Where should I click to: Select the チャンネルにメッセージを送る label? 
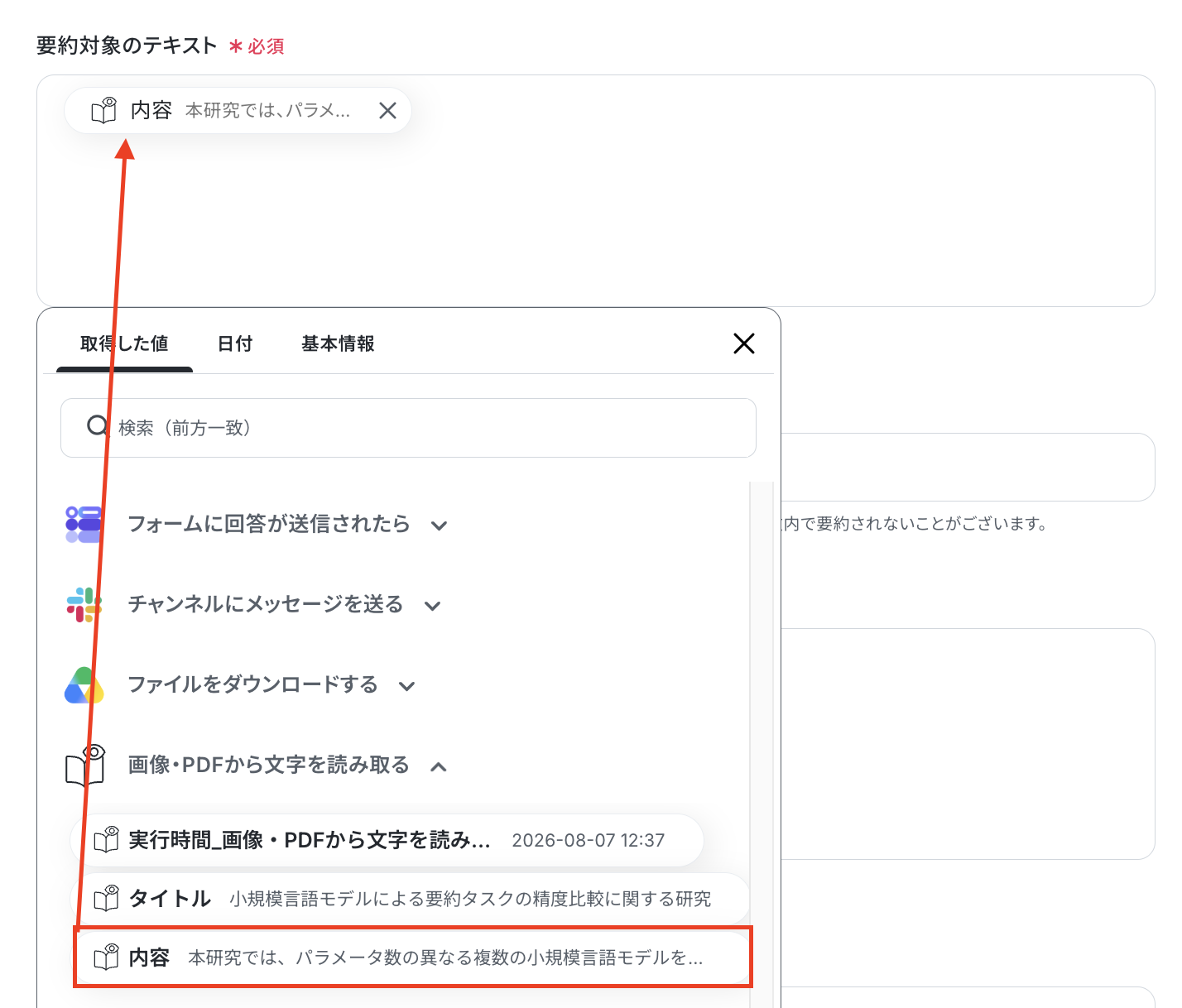click(x=266, y=604)
